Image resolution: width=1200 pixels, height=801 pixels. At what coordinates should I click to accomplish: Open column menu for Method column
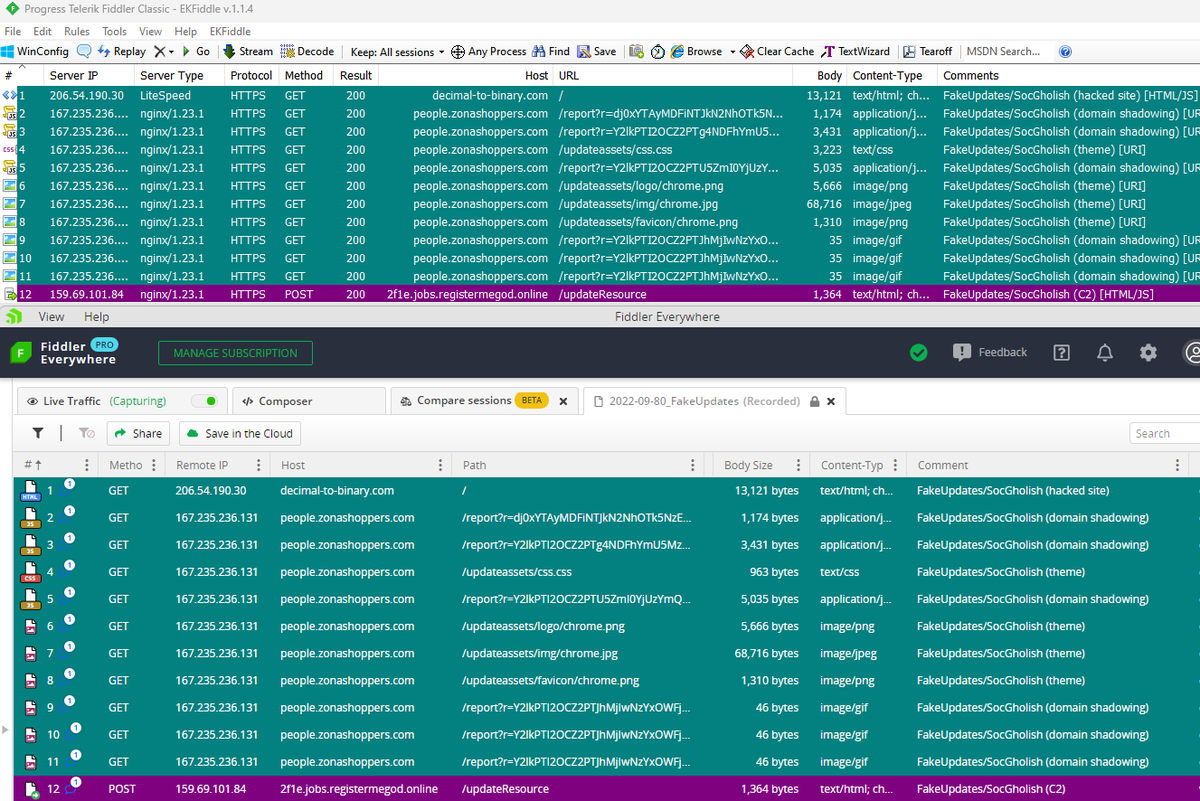click(x=156, y=465)
